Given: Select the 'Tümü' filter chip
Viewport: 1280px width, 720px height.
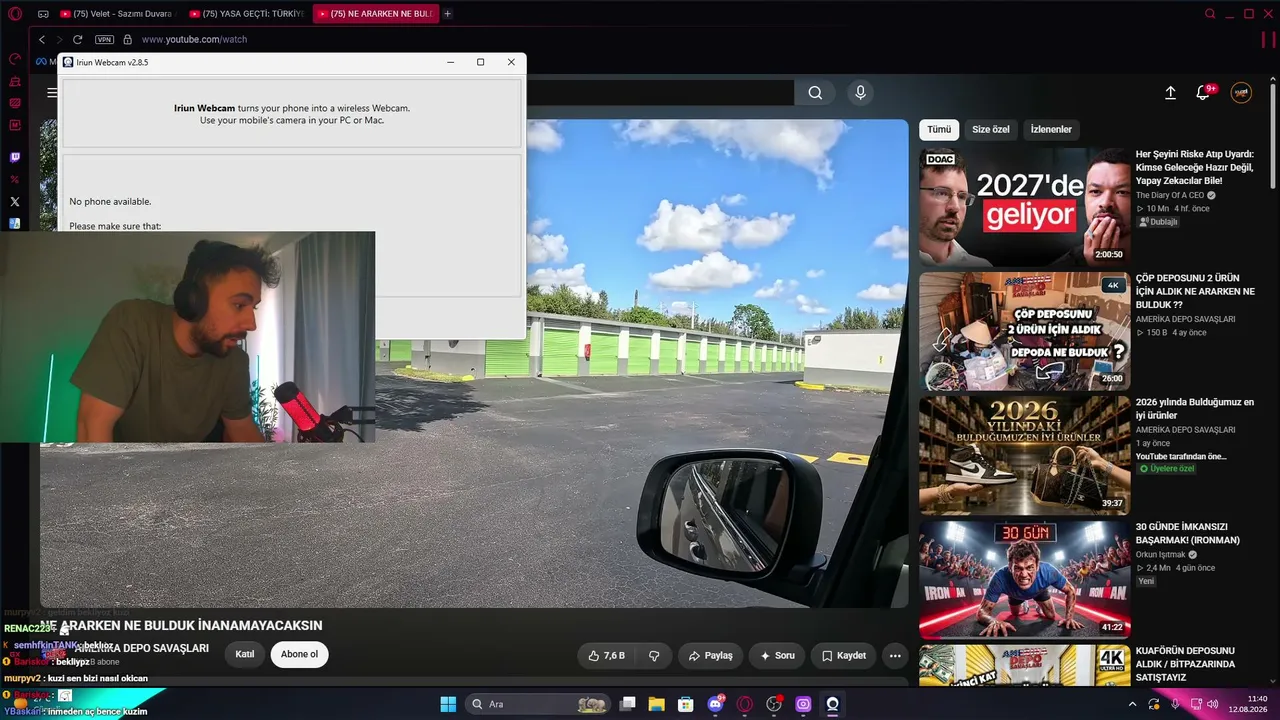Looking at the screenshot, I should coord(939,129).
